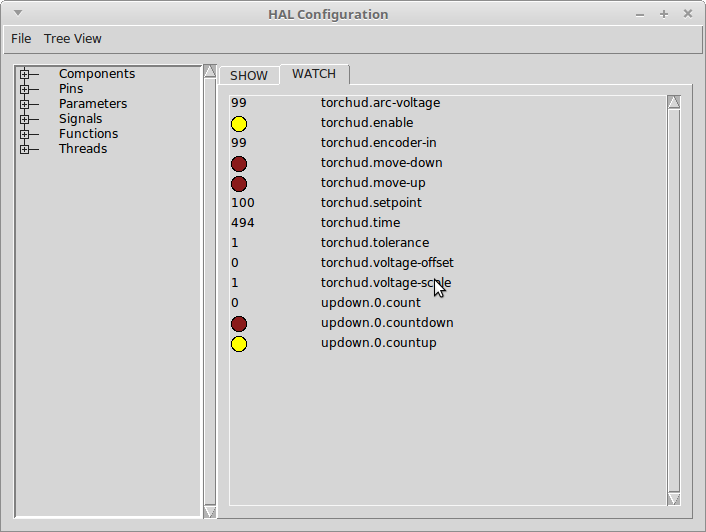Switch to the SHOW tab
This screenshot has width=706, height=532.
pos(249,75)
